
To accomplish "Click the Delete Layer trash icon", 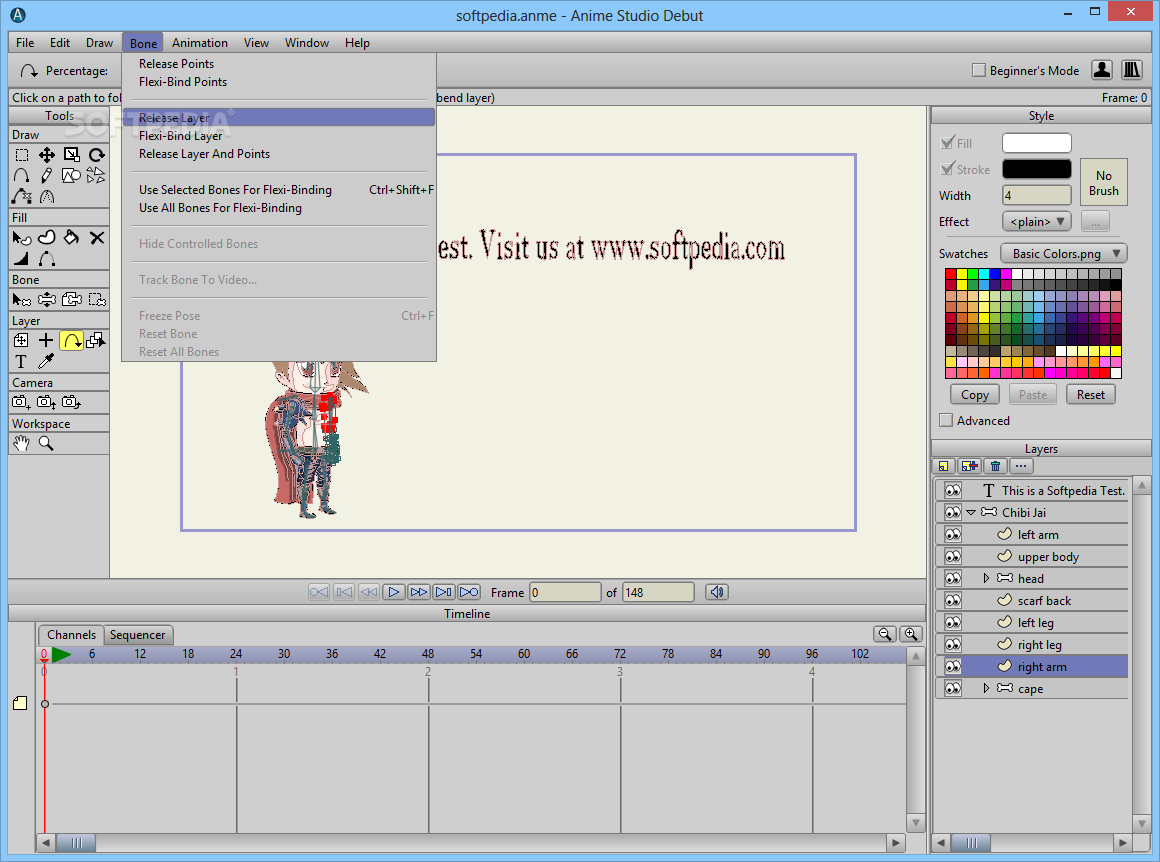I will [995, 466].
